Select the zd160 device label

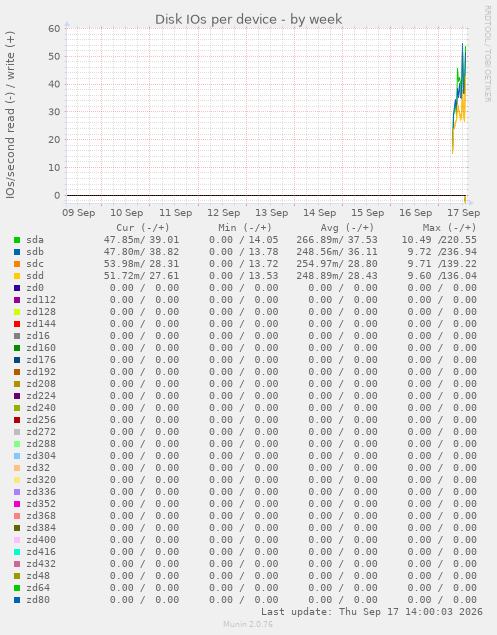tap(41, 348)
